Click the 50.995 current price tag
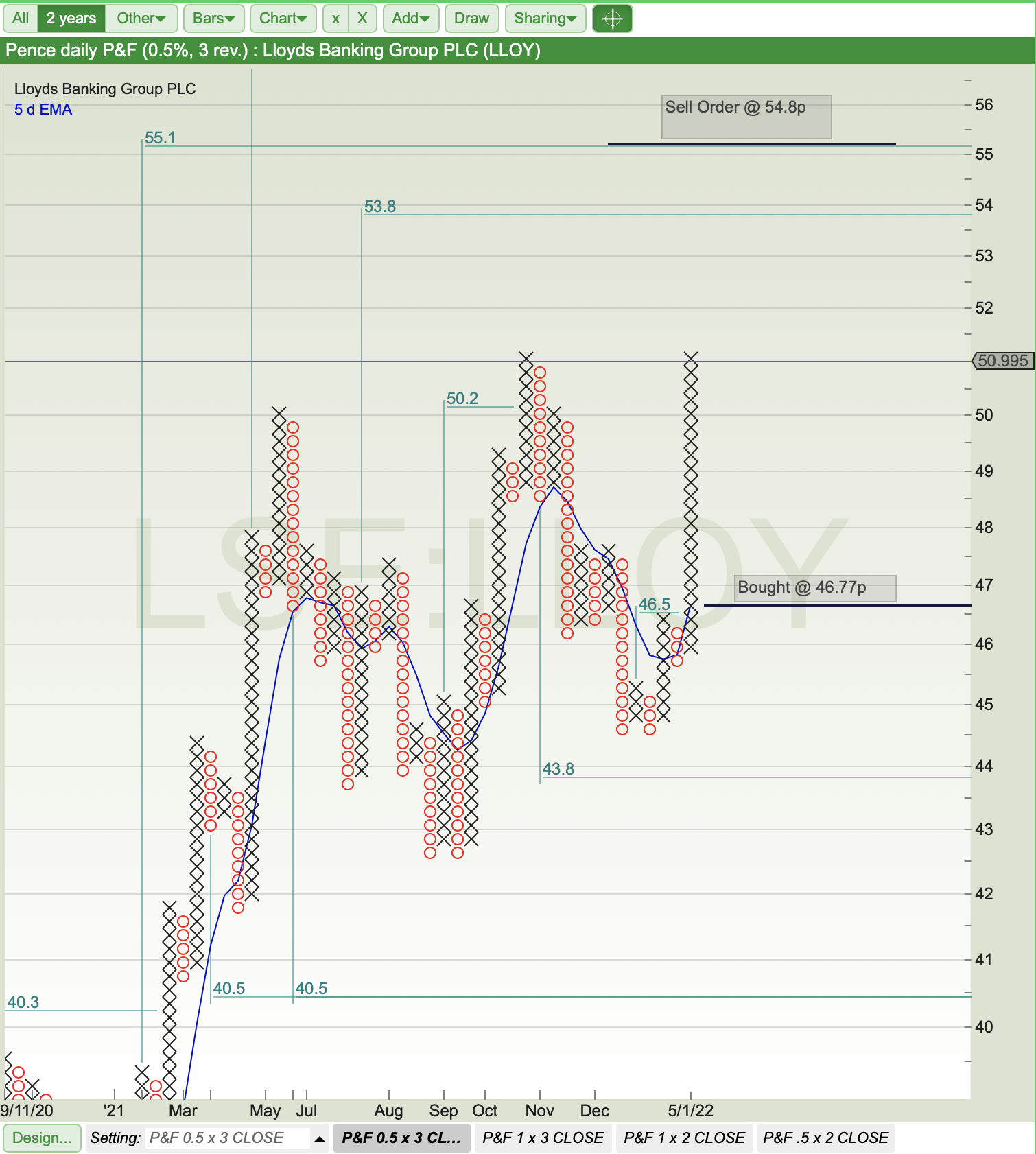Image resolution: width=1036 pixels, height=1154 pixels. pos(1003,361)
